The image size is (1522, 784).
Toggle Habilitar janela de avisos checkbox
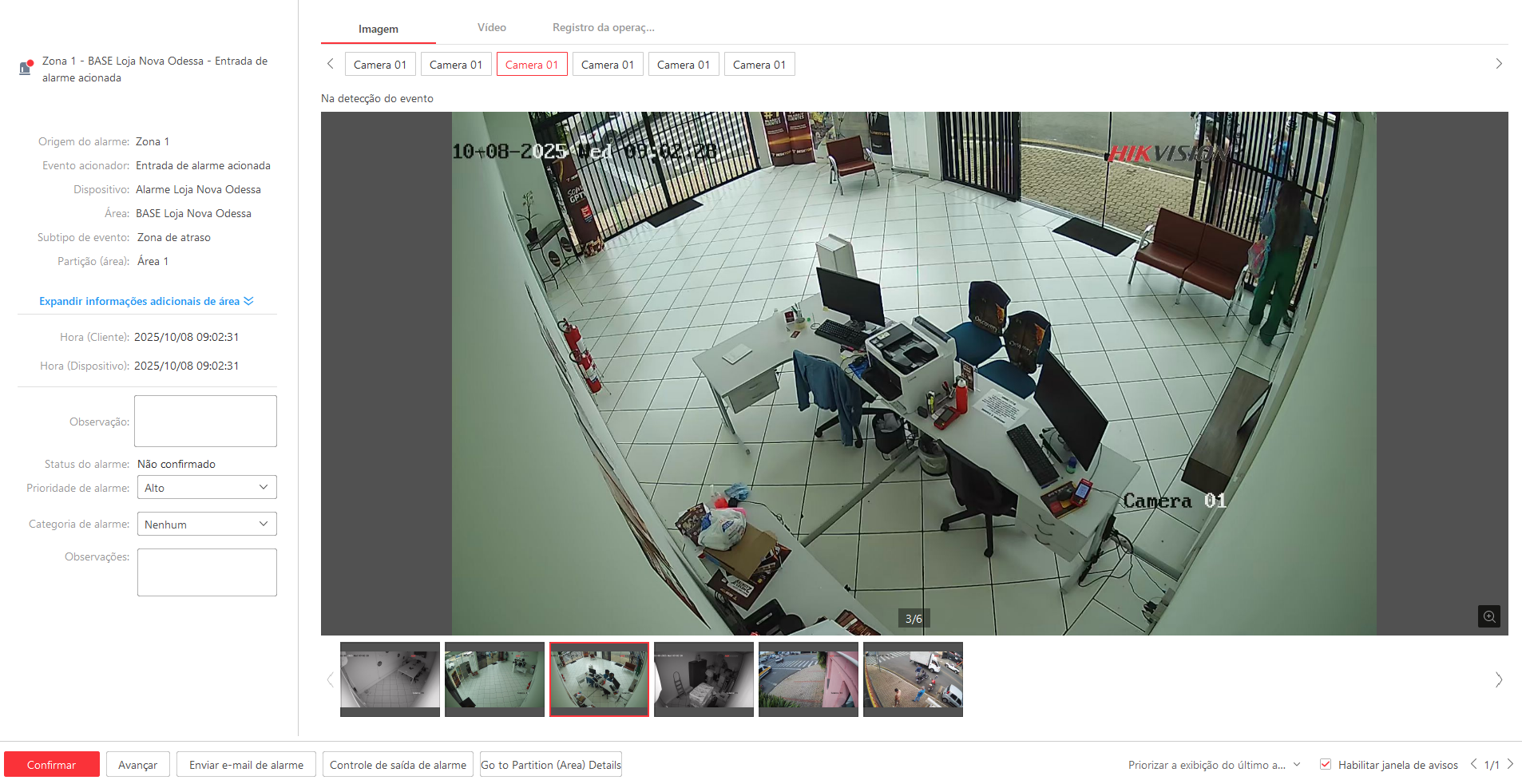[x=1326, y=764]
